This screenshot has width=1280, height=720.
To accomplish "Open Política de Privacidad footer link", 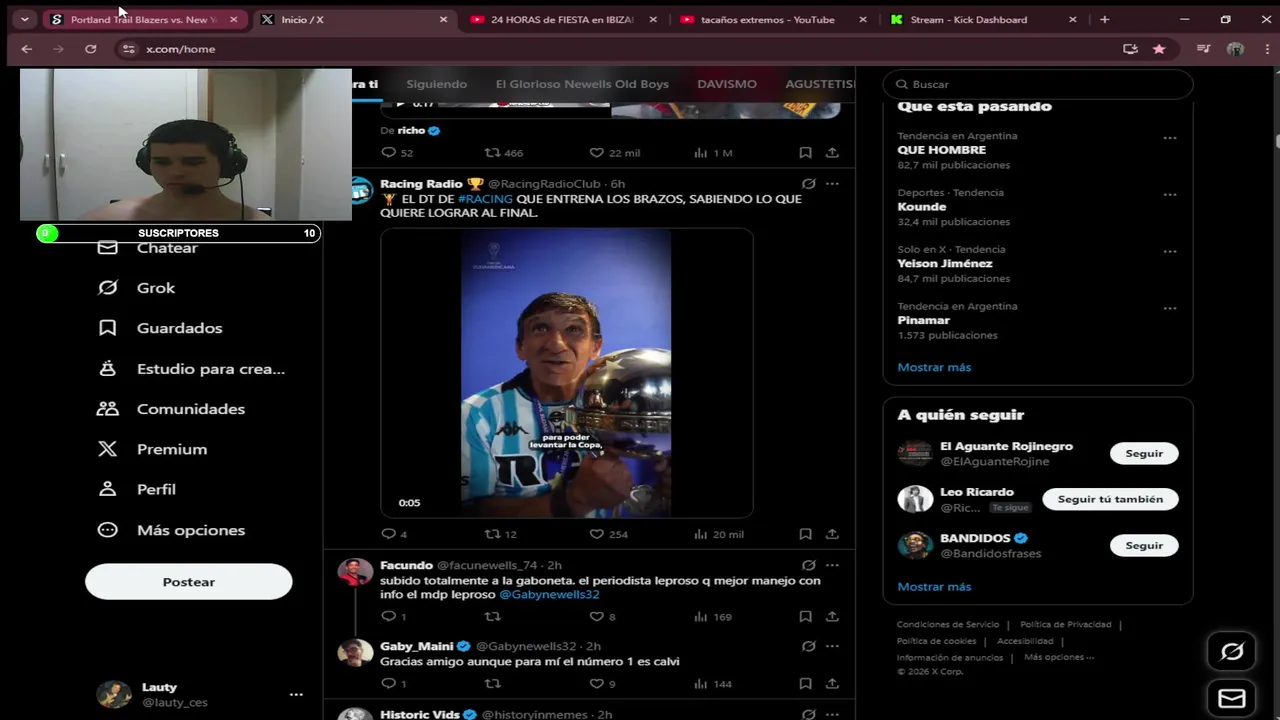I will pyautogui.click(x=1065, y=624).
